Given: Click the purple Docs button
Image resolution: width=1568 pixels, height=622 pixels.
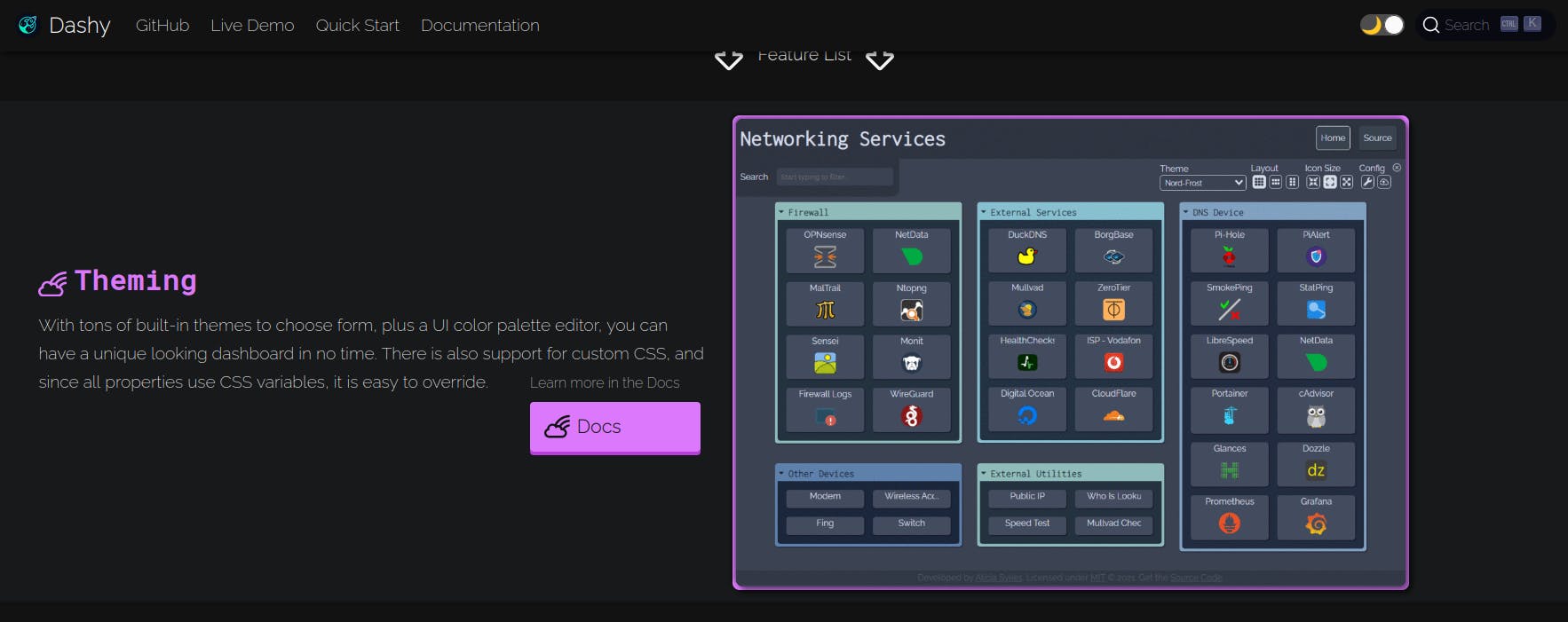Looking at the screenshot, I should click(x=615, y=428).
